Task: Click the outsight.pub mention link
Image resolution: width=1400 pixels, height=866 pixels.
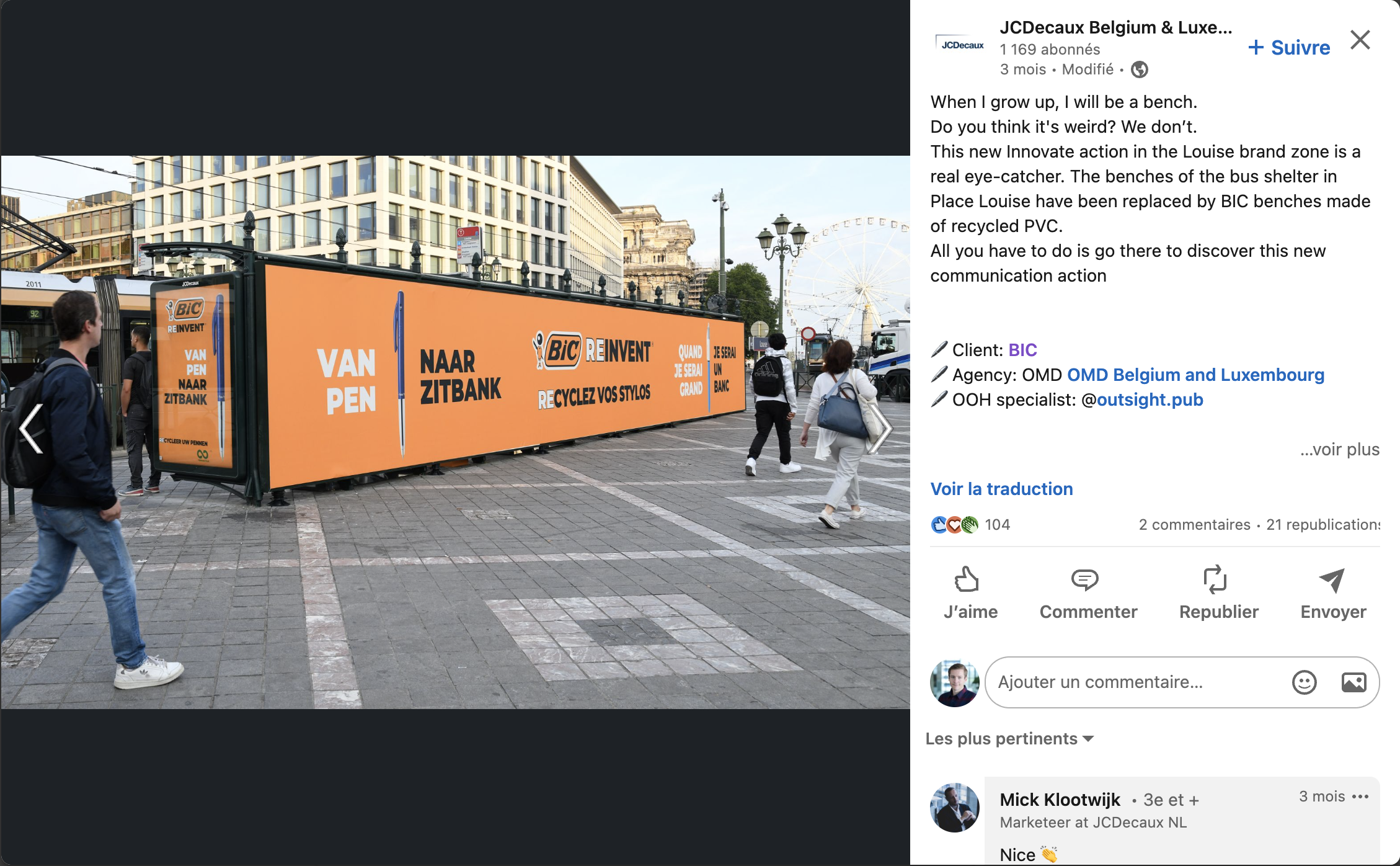Action: tap(1150, 400)
